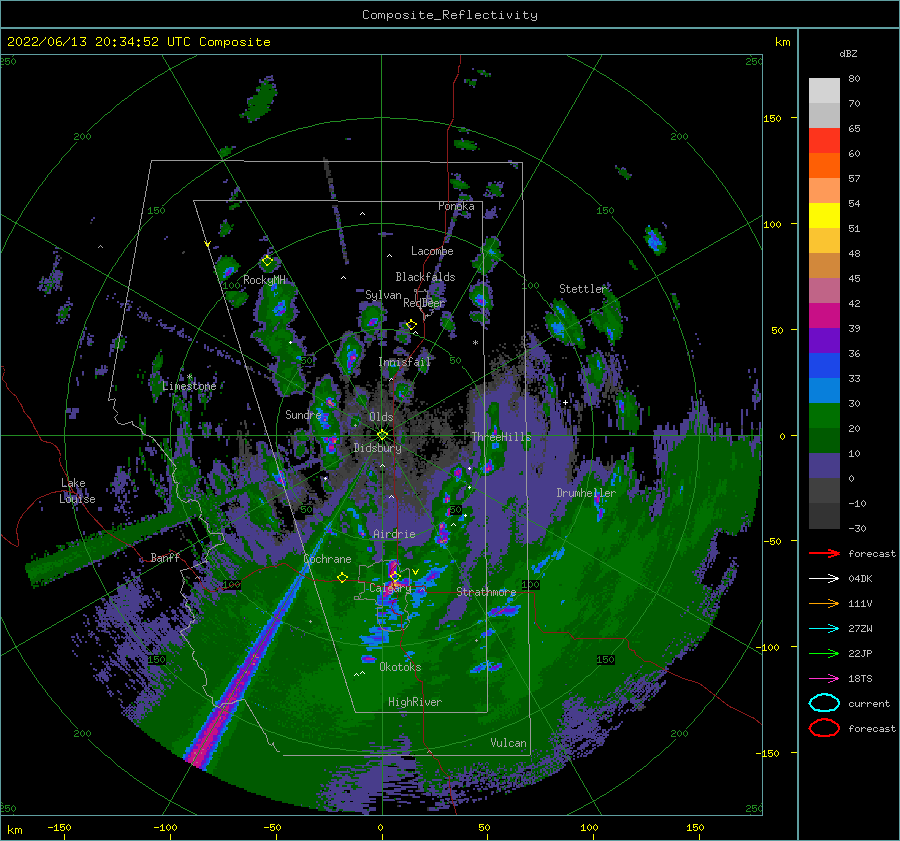Screen dimensions: 900x841
Task: Click the red forecast ellipse icon
Action: click(x=824, y=728)
